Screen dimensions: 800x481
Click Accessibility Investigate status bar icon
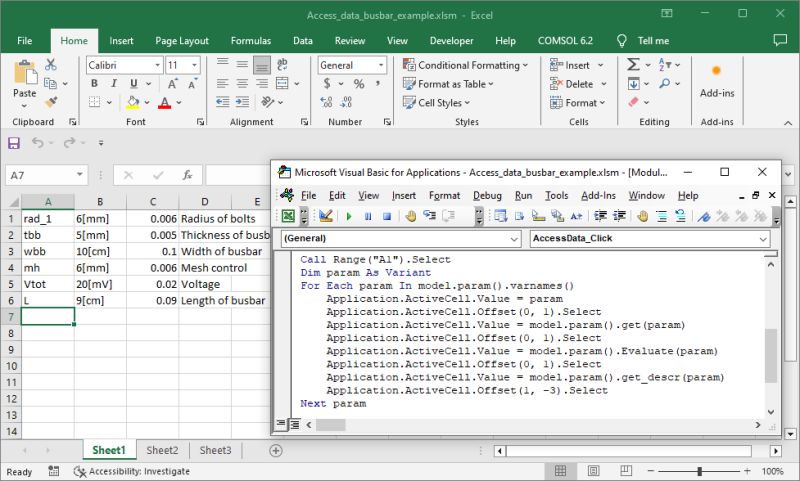(80, 471)
